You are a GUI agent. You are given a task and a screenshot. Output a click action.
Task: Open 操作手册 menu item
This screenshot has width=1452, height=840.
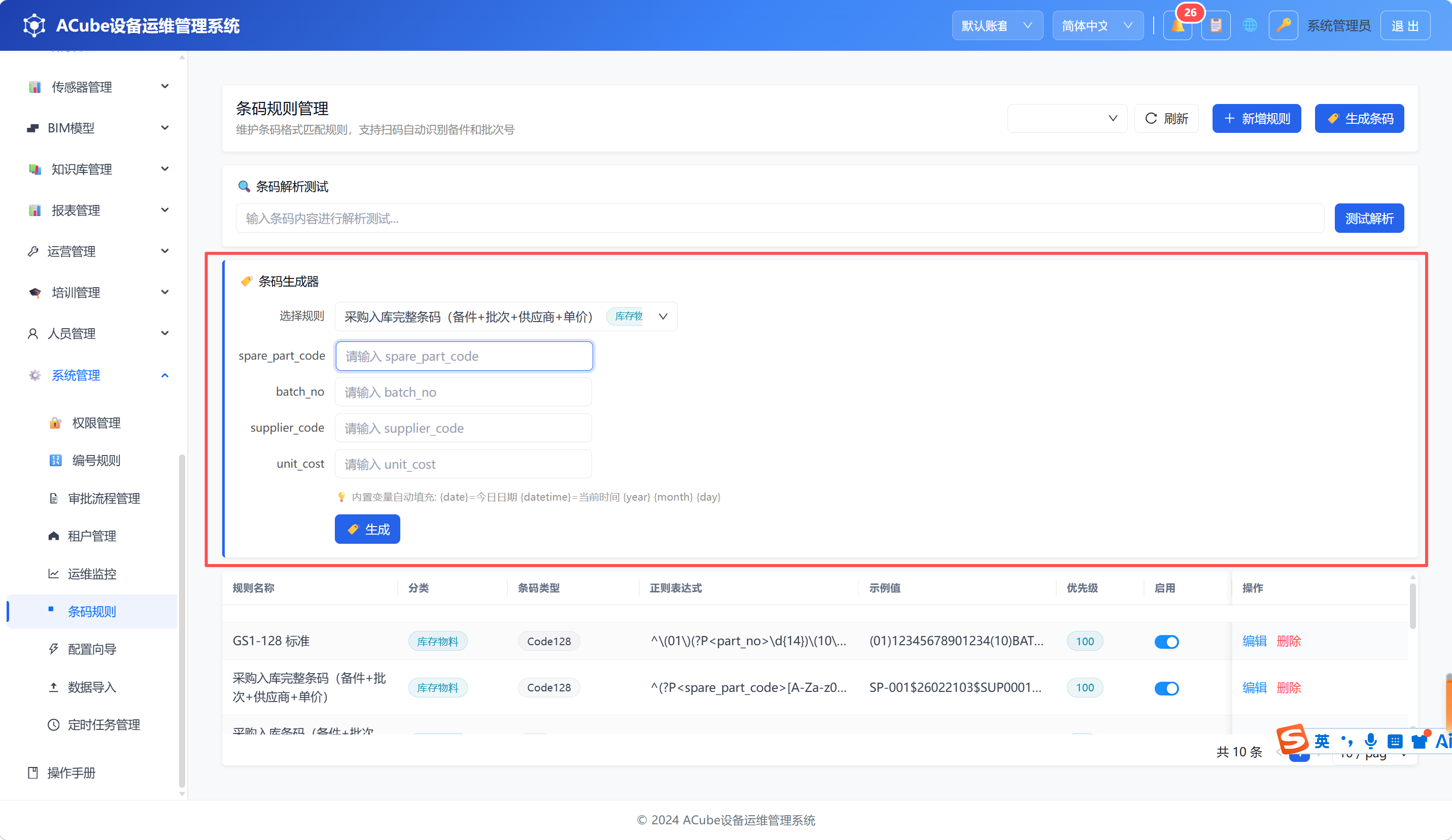[92, 773]
